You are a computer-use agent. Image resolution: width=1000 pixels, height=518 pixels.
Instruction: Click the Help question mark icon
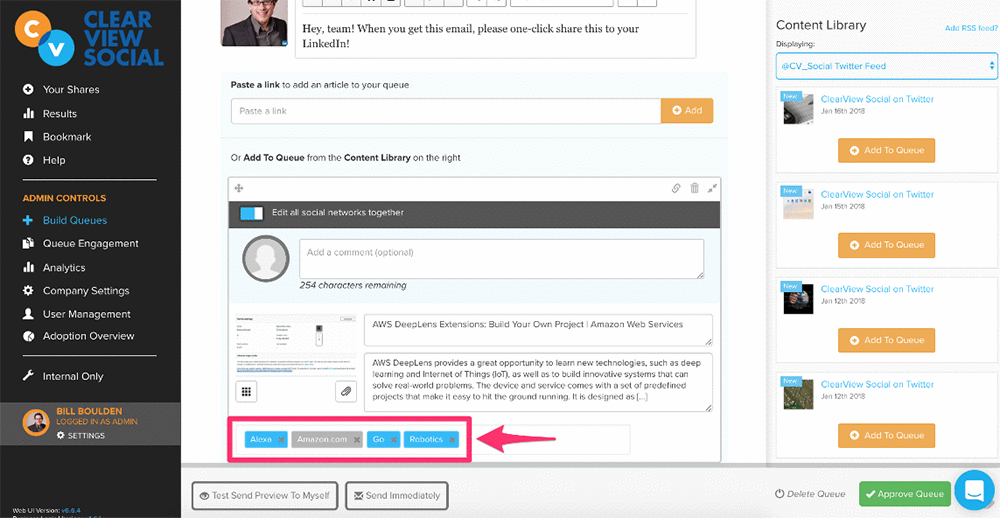click(28, 160)
